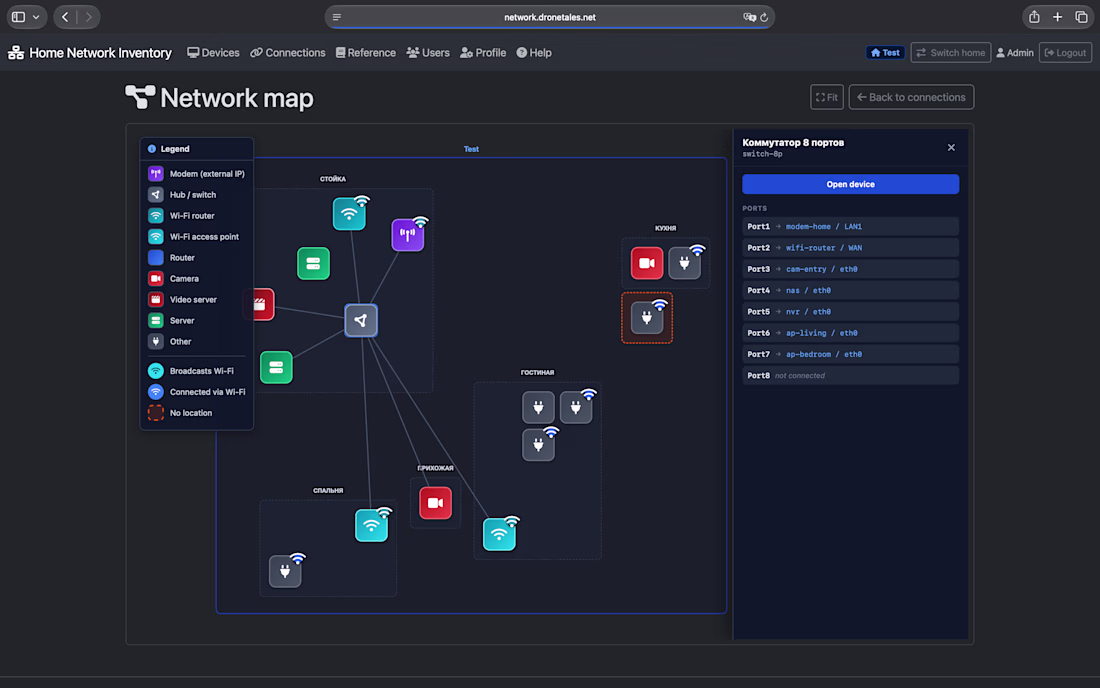Select the red video server node

pyautogui.click(x=262, y=304)
